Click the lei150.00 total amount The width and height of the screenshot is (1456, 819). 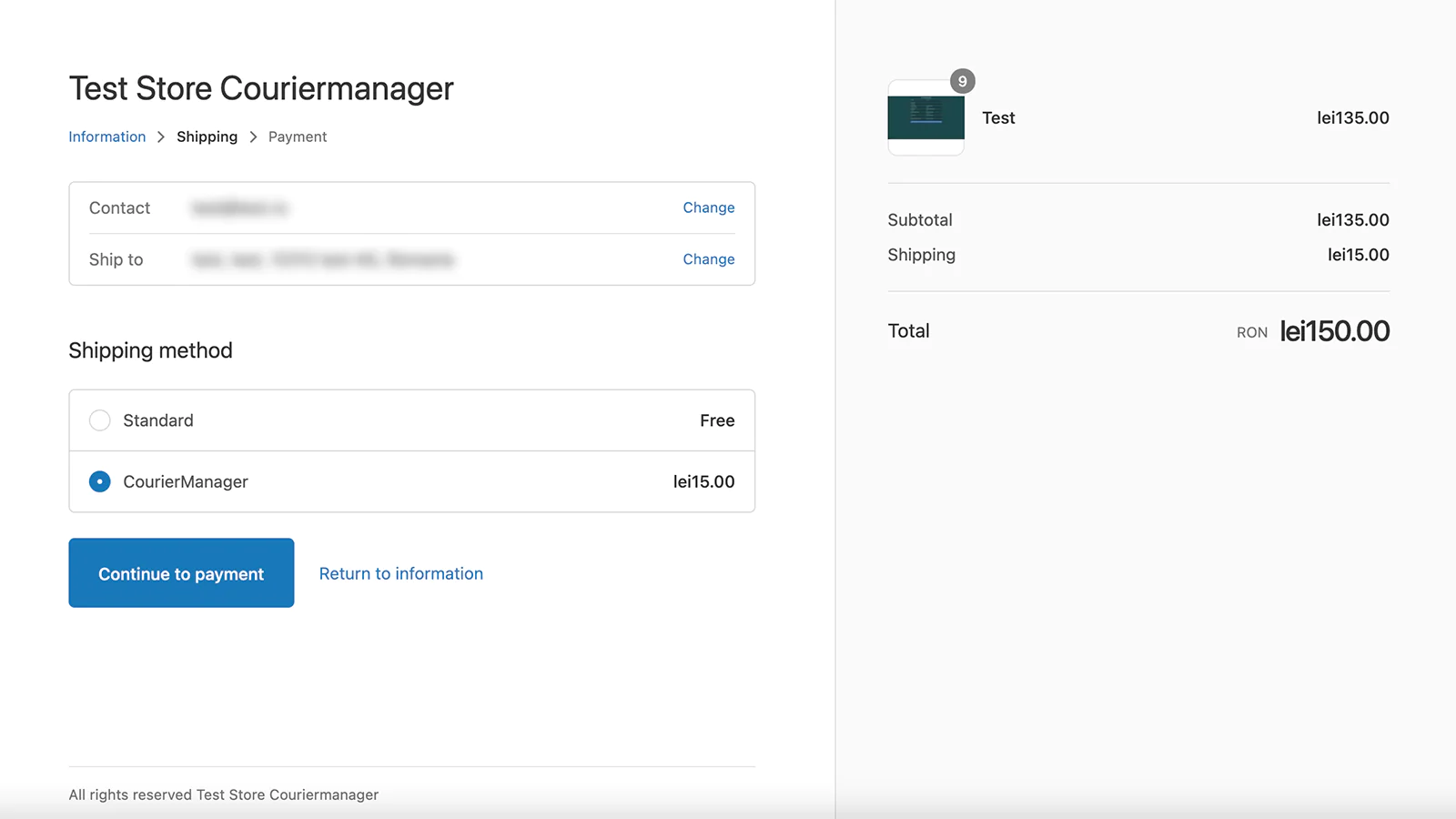pos(1334,330)
